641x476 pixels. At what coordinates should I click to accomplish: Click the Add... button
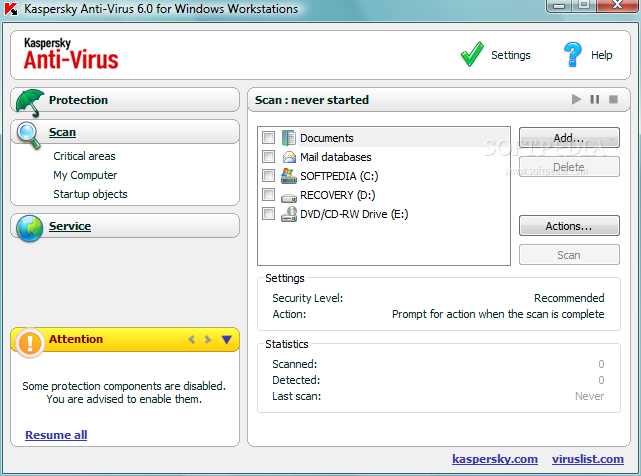pos(569,138)
